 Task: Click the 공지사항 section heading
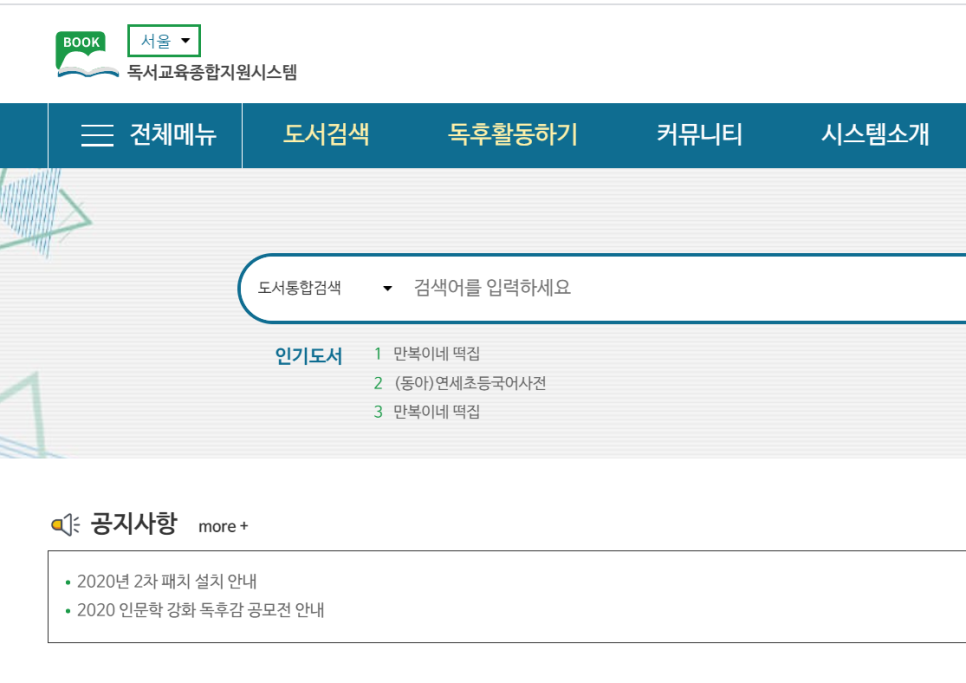pyautogui.click(x=133, y=523)
